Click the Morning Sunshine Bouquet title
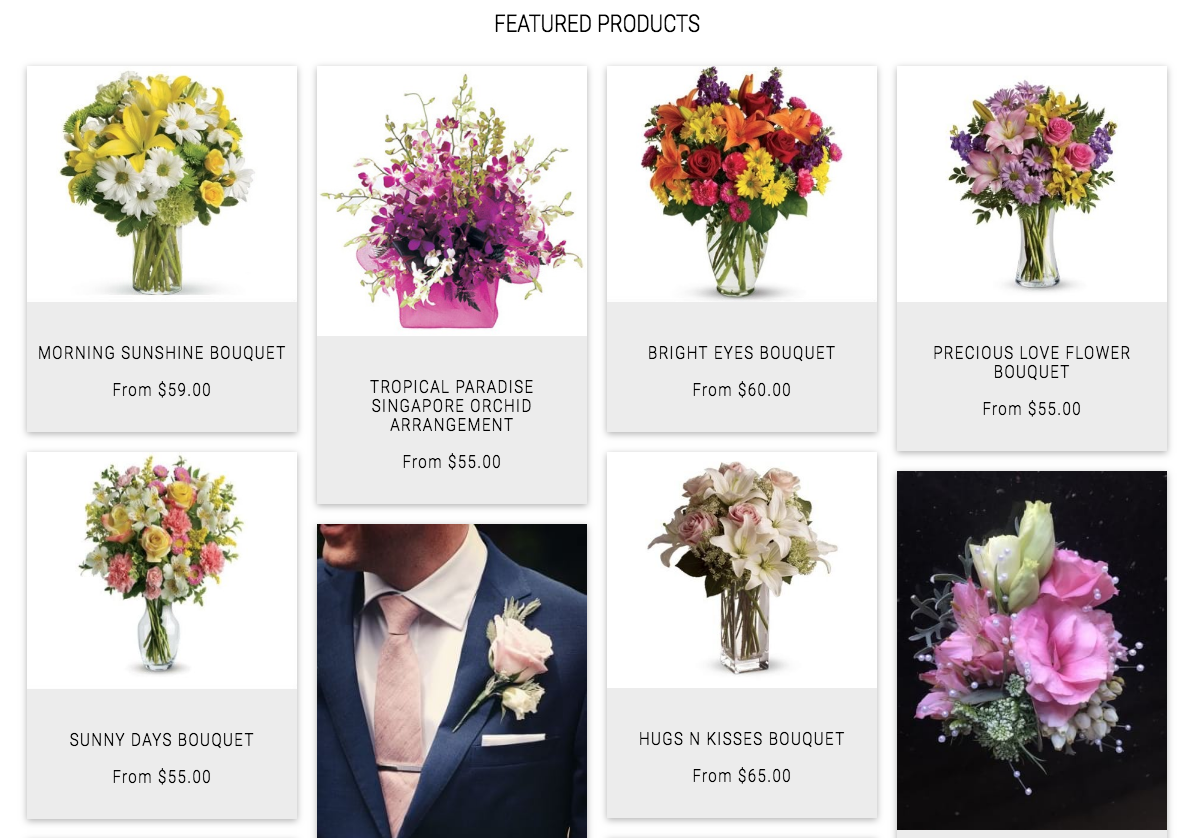The width and height of the screenshot is (1195, 838). [162, 353]
